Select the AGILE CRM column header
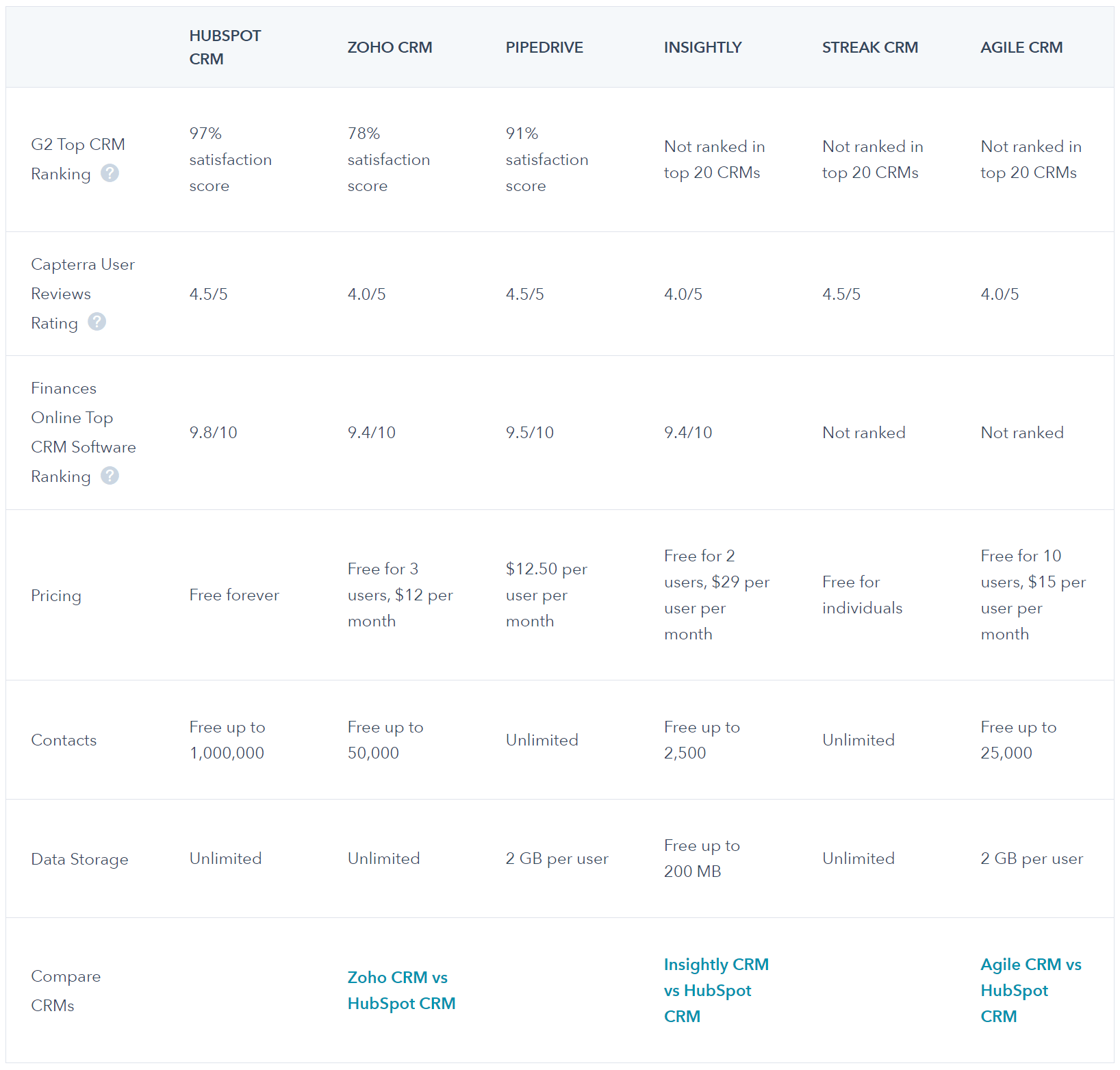Viewport: 1120px width, 1070px height. [1021, 47]
